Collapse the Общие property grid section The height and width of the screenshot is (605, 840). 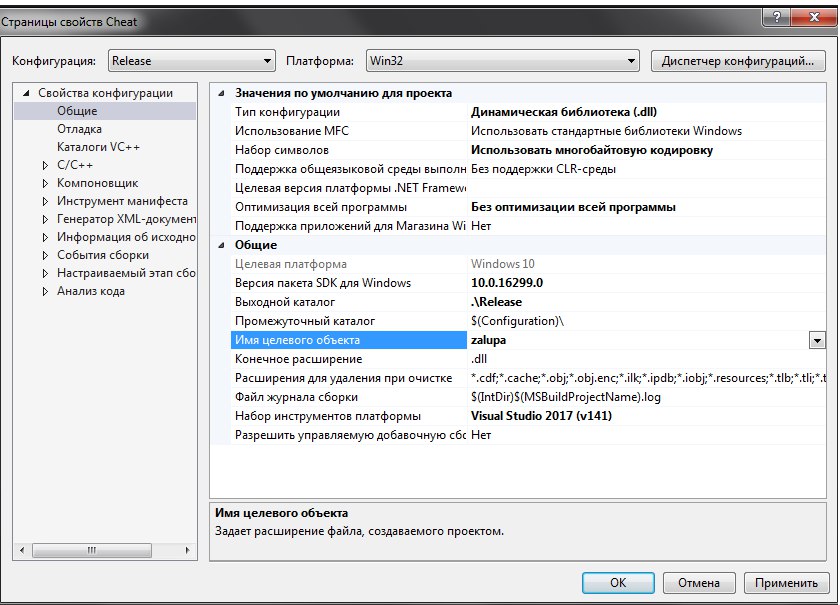tap(221, 245)
